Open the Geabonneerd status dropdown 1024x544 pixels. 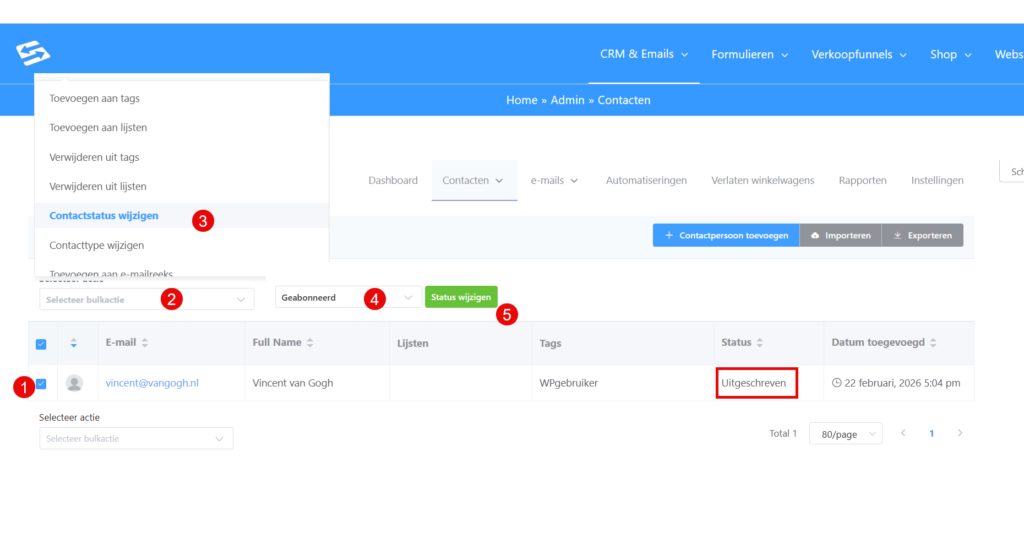347,297
